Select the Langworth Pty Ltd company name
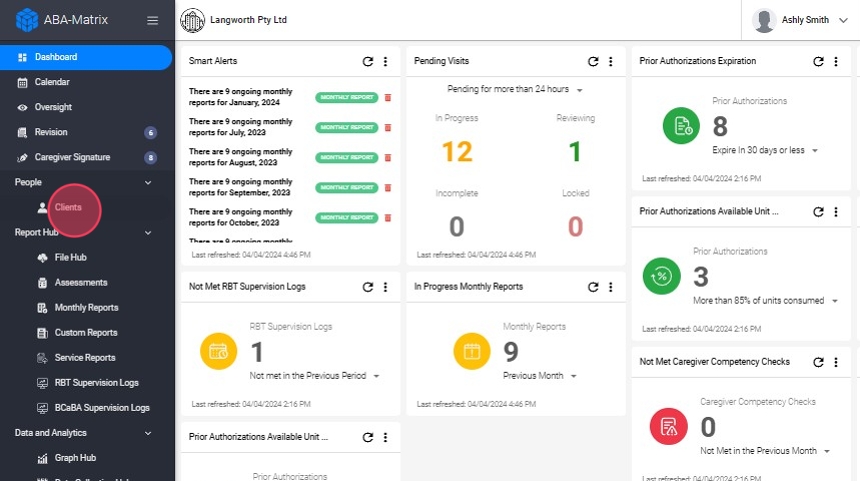The image size is (860, 481). click(248, 20)
